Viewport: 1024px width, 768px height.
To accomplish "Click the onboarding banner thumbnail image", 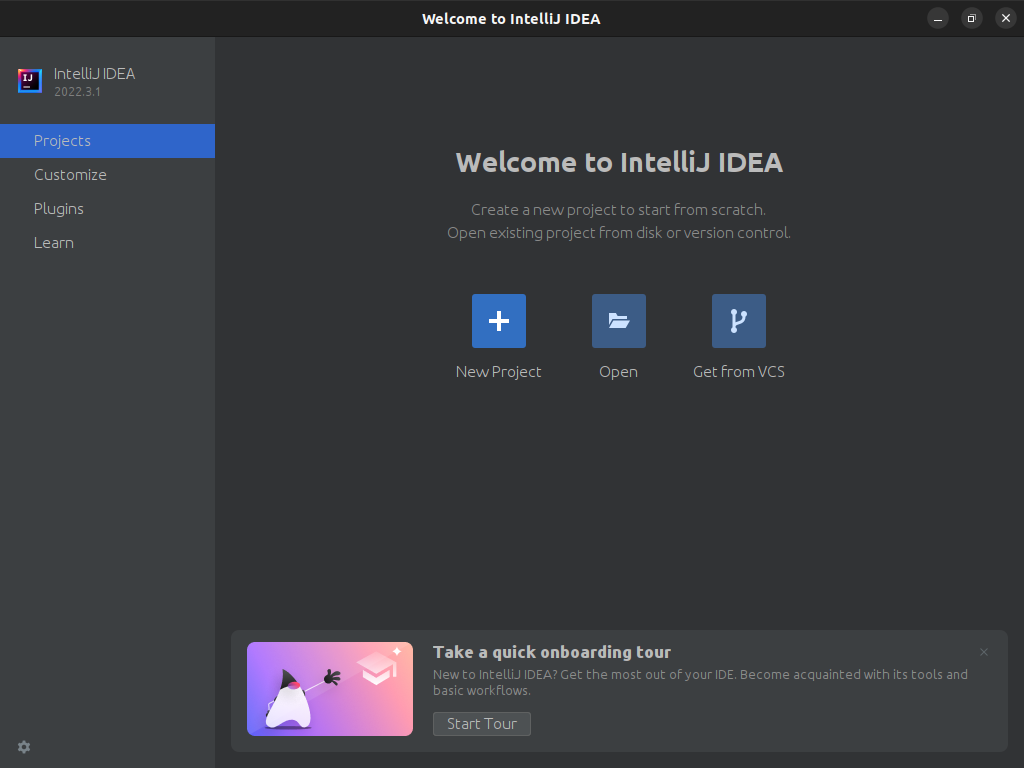I will pos(330,689).
